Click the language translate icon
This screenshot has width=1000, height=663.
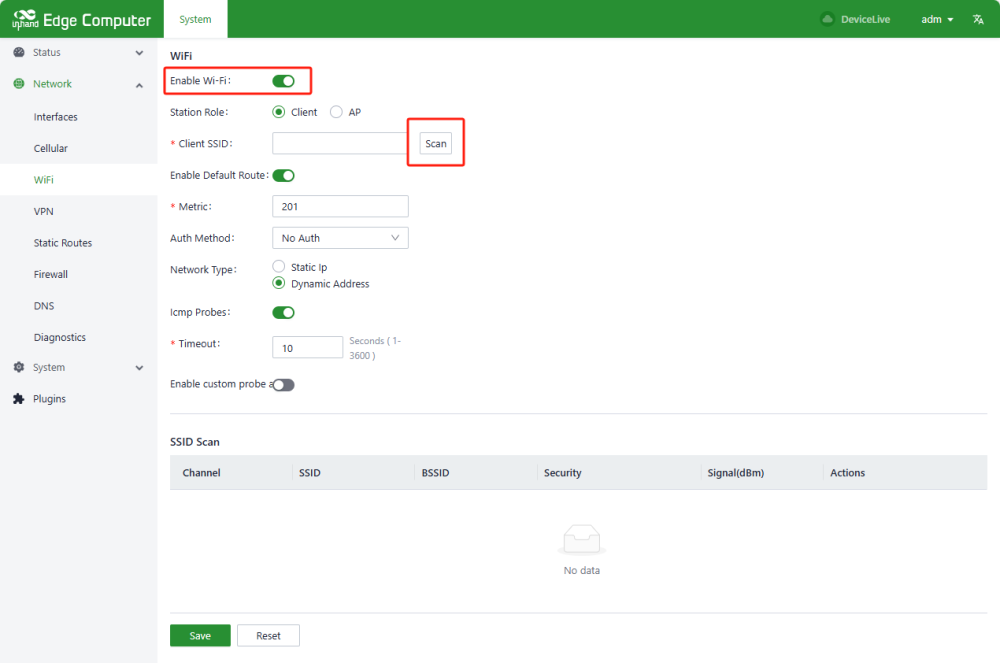(x=978, y=19)
